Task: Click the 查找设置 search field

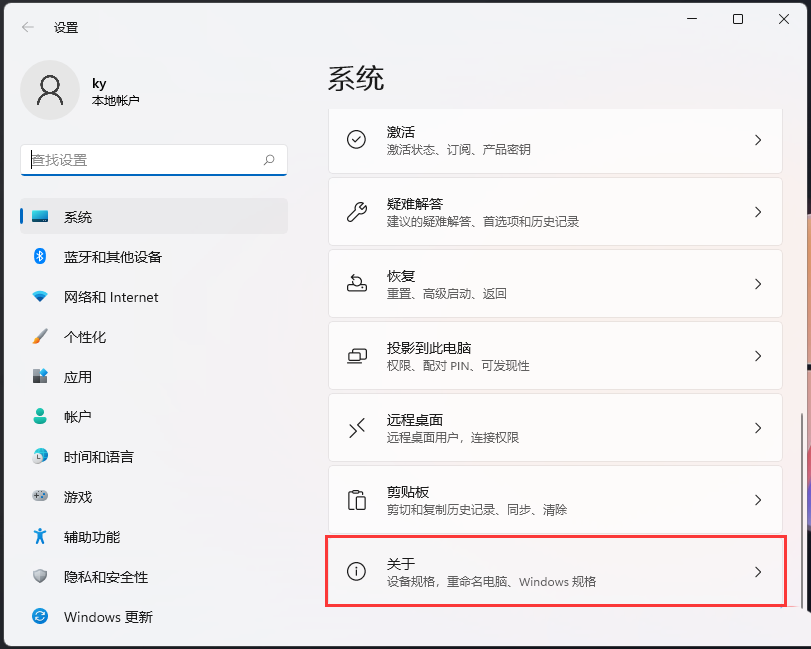Action: (153, 160)
